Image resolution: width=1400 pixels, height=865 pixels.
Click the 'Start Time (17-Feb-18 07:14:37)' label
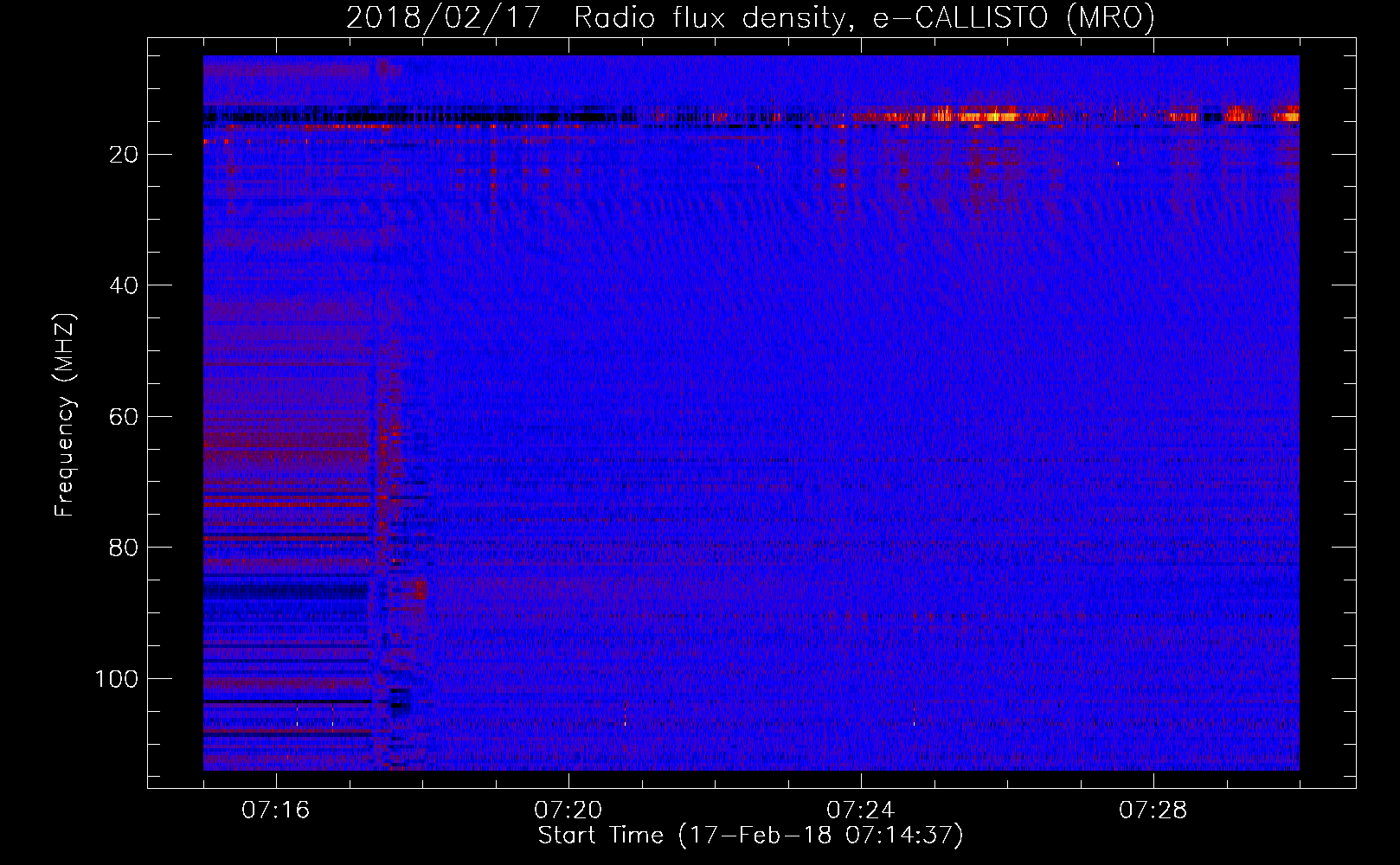[750, 836]
